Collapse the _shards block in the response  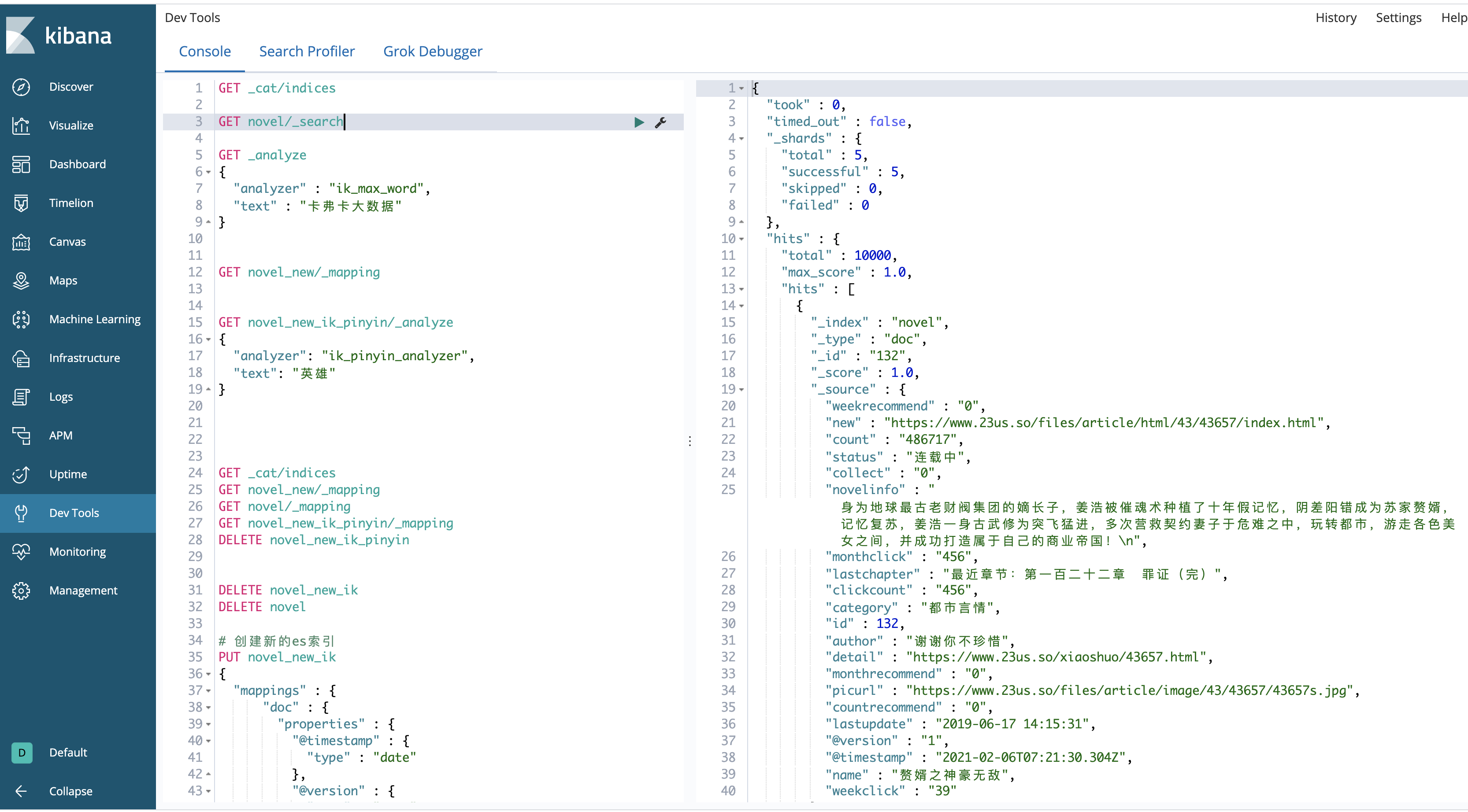coord(741,138)
